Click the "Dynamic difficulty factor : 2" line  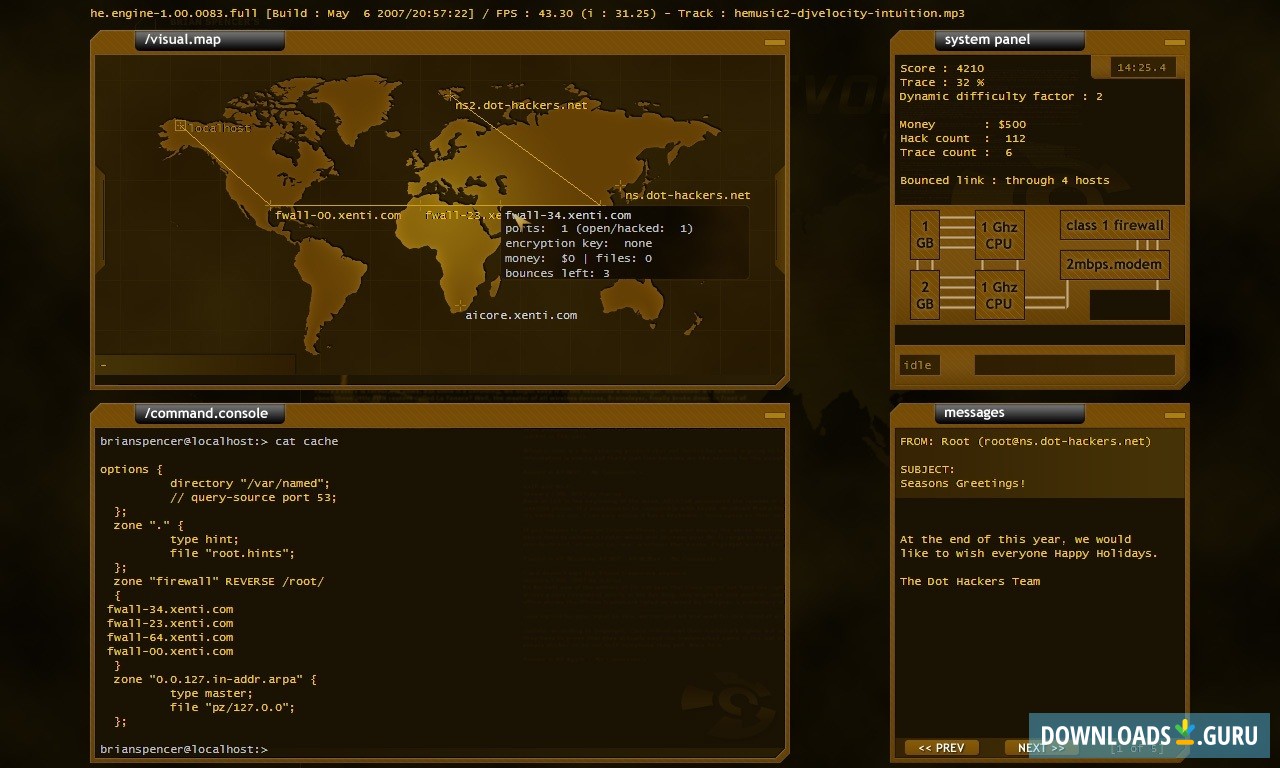tap(1001, 97)
